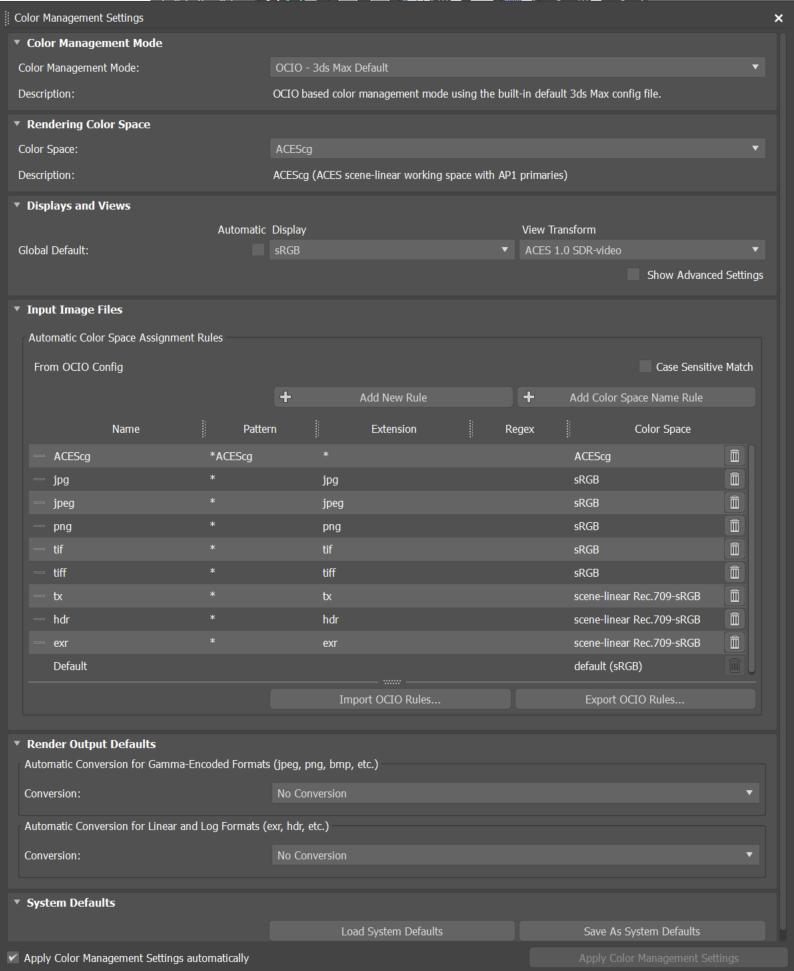Click Add Color Space Name Rule
The height and width of the screenshot is (971, 794).
[636, 398]
